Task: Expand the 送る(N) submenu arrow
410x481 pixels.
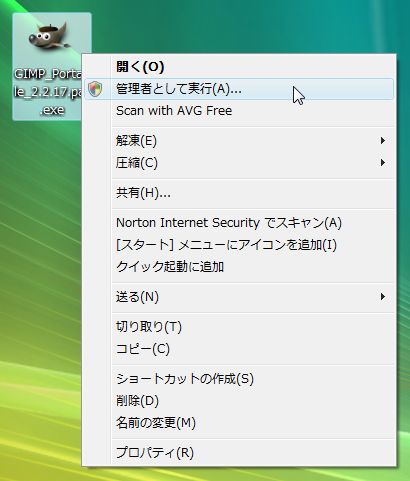Action: coord(383,297)
